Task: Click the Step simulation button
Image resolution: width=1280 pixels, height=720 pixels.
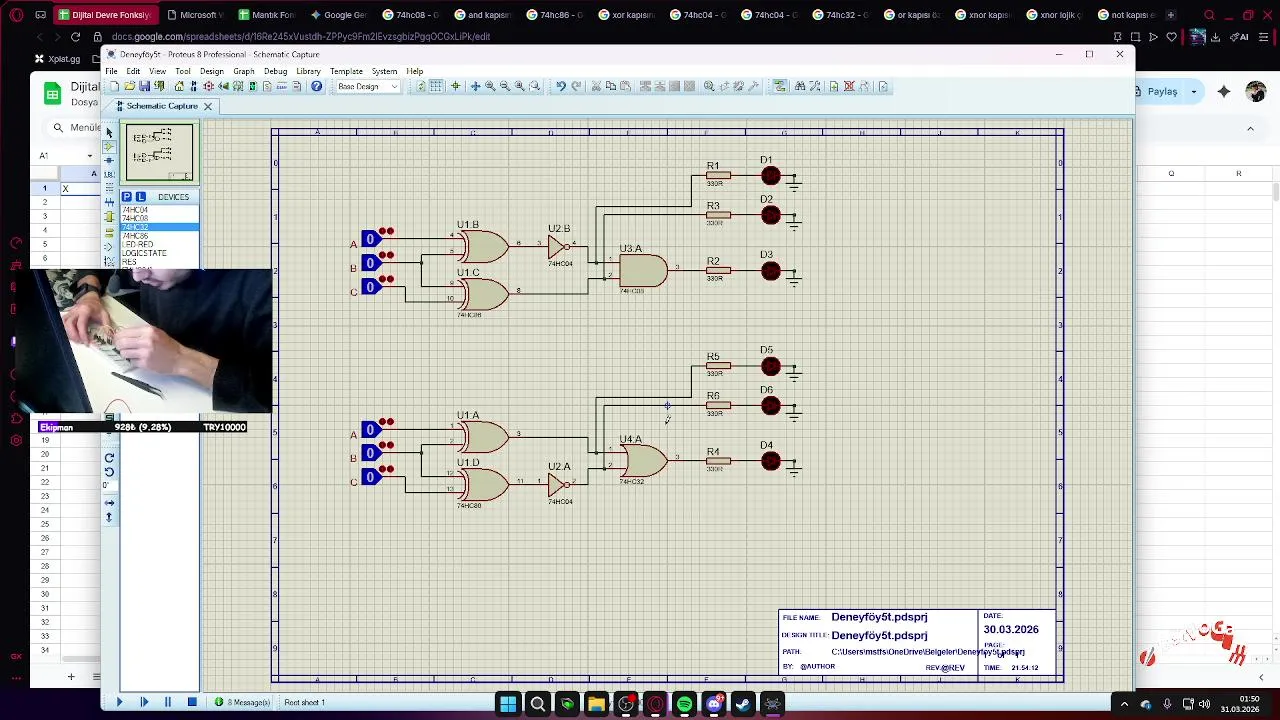Action: point(143,702)
